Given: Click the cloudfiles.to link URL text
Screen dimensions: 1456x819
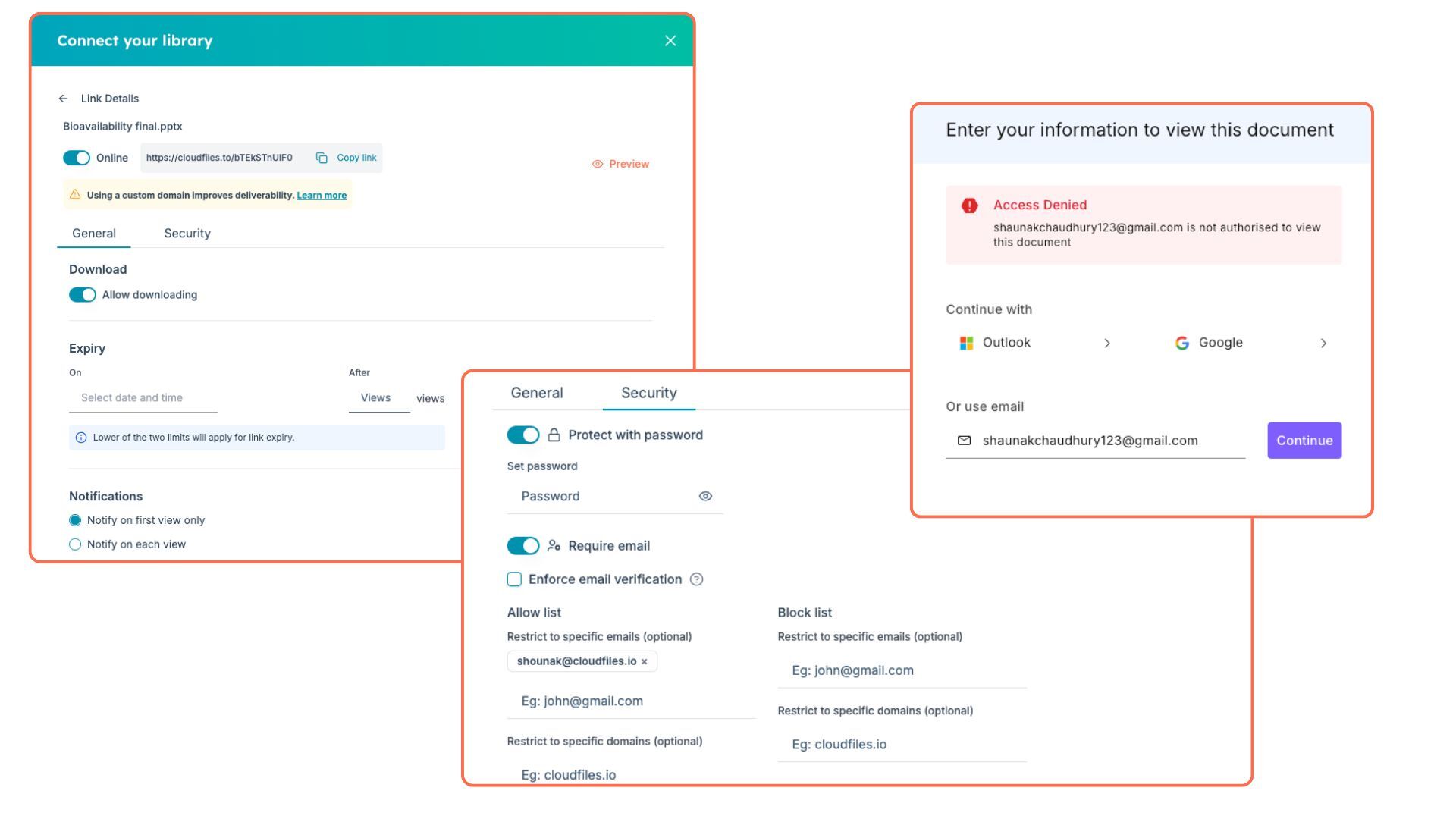Looking at the screenshot, I should point(219,158).
